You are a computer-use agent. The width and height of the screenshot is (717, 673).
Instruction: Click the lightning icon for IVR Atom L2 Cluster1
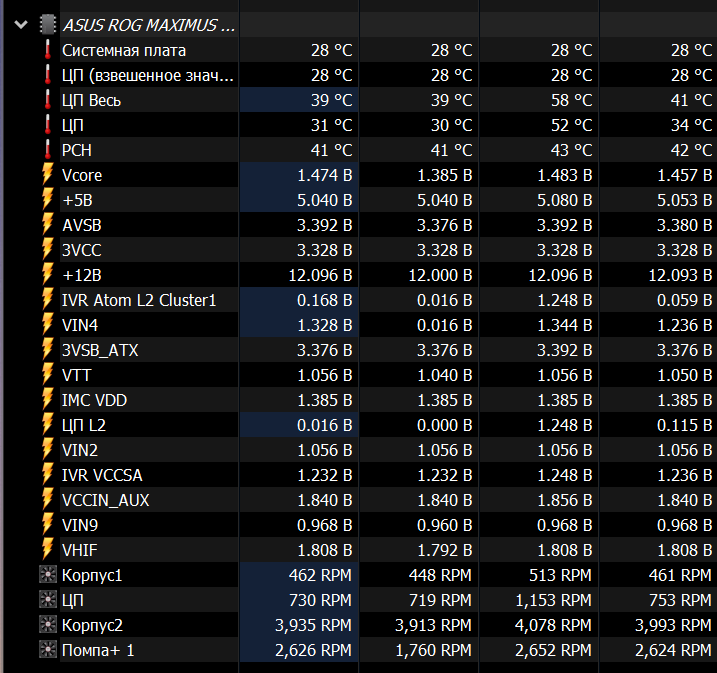48,300
